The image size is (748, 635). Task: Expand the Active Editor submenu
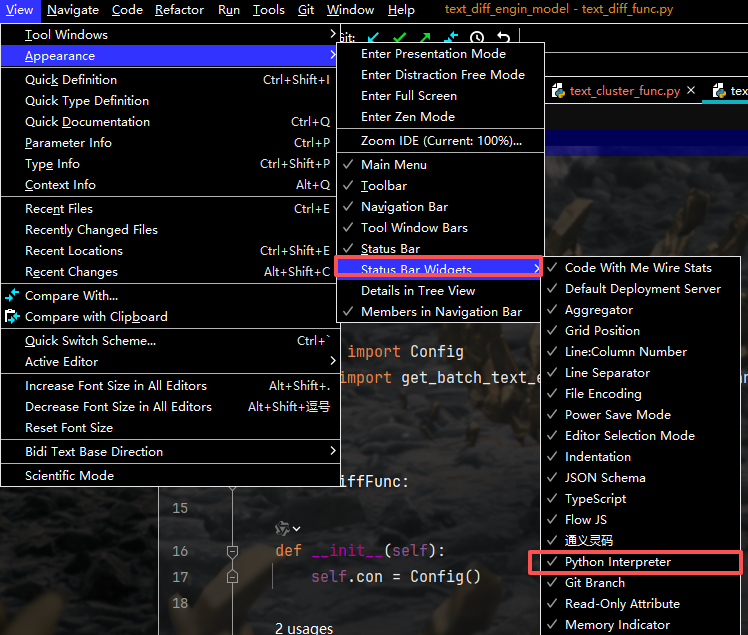tap(169, 362)
